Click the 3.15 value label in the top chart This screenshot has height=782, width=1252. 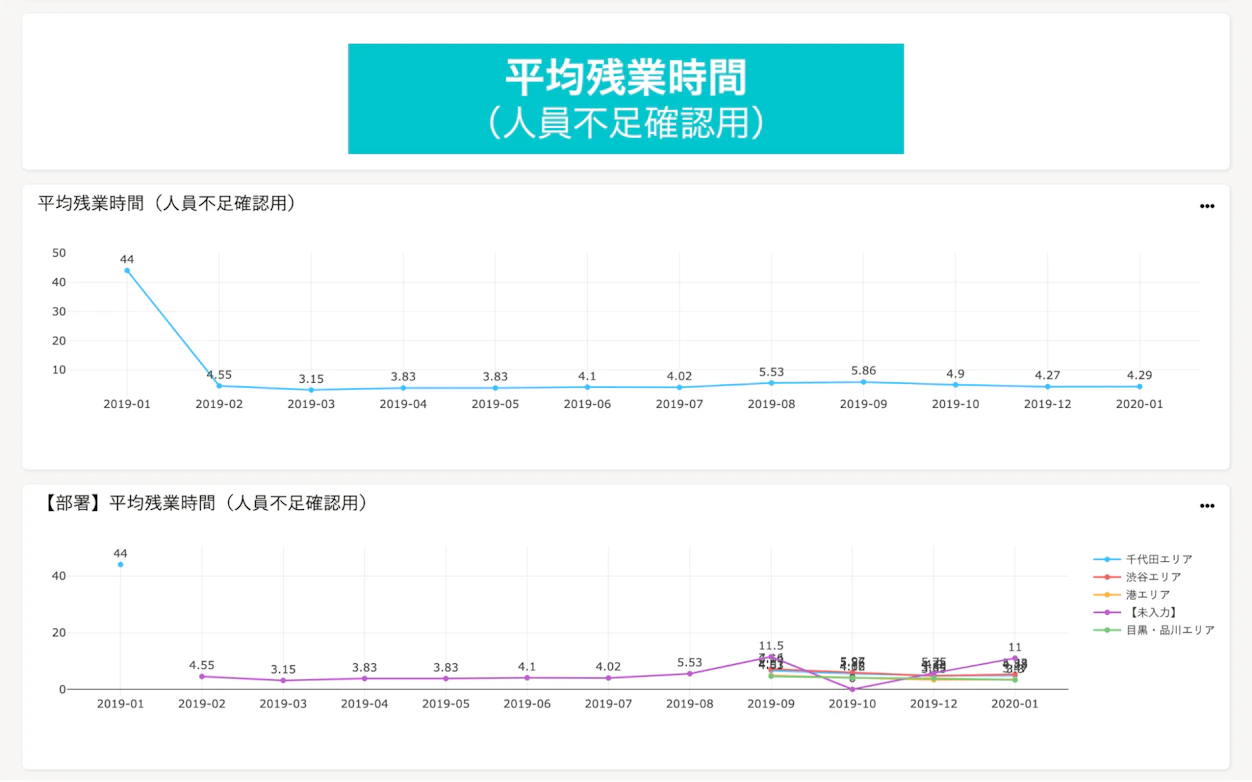(x=311, y=379)
